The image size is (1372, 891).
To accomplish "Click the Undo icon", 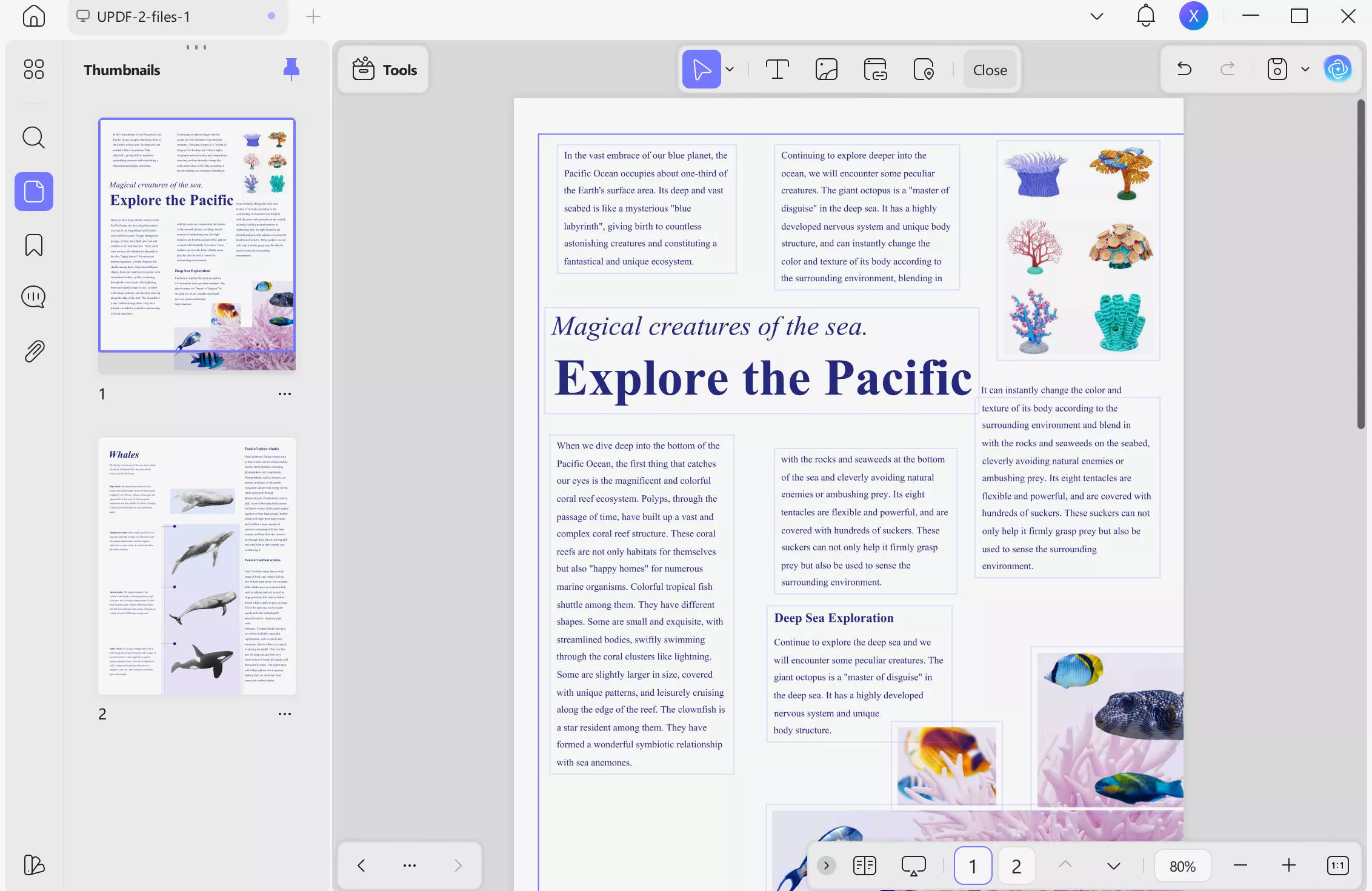I will (x=1184, y=68).
